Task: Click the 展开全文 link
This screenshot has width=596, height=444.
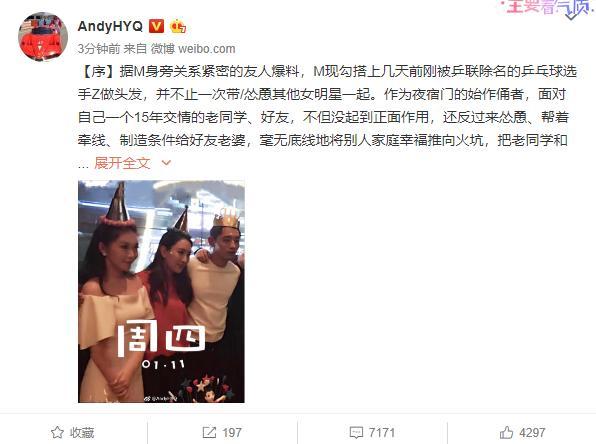Action: pyautogui.click(x=122, y=163)
